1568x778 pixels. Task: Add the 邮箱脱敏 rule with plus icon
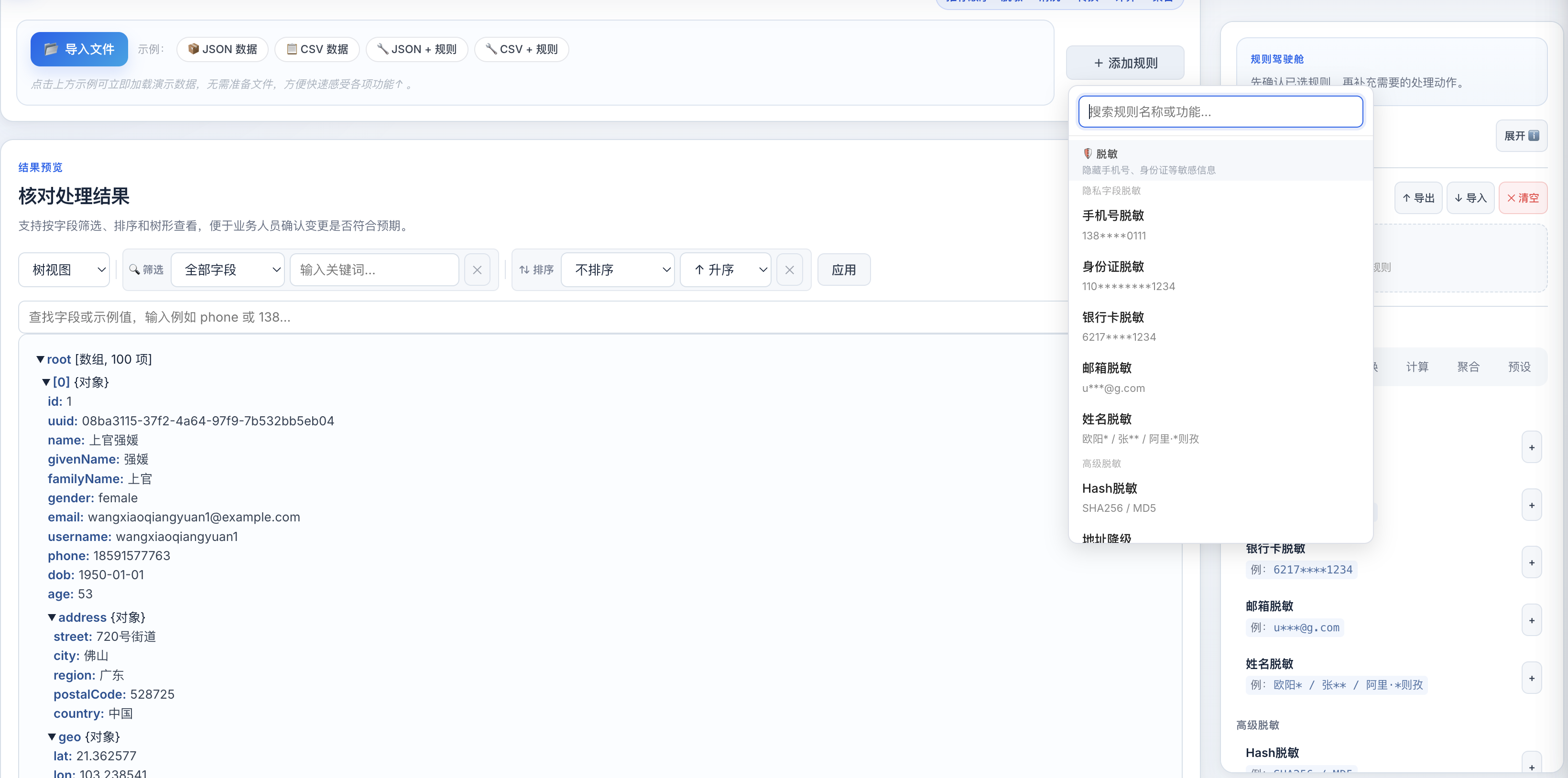click(1533, 619)
